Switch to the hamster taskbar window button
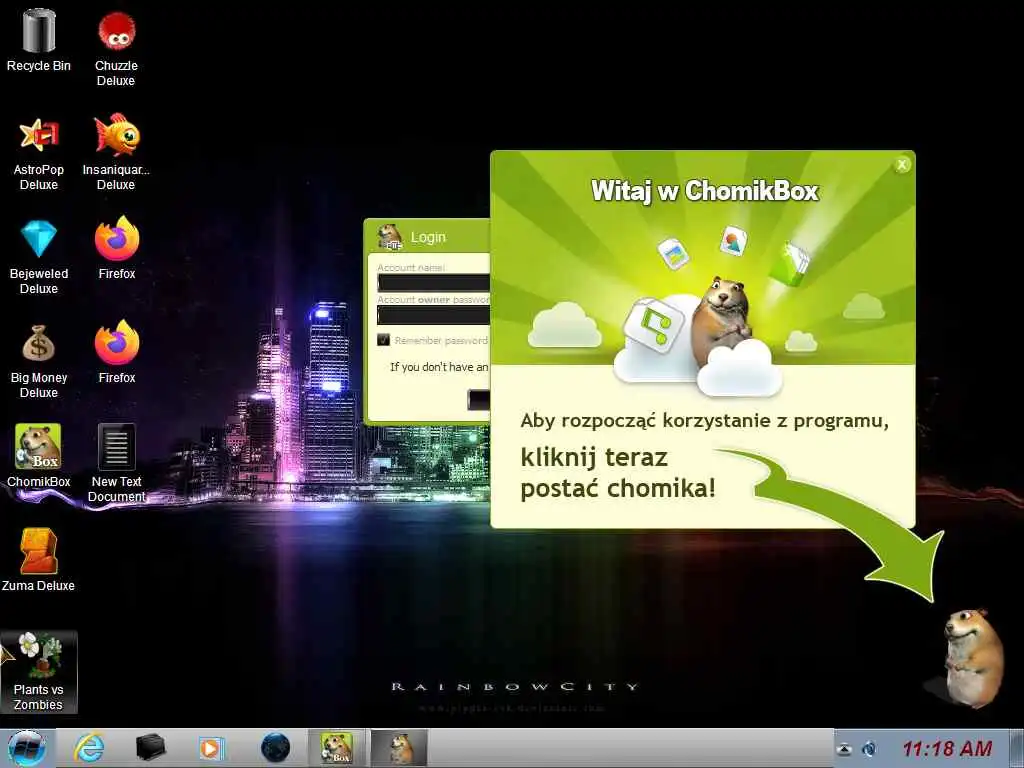The height and width of the screenshot is (768, 1024). coord(400,748)
